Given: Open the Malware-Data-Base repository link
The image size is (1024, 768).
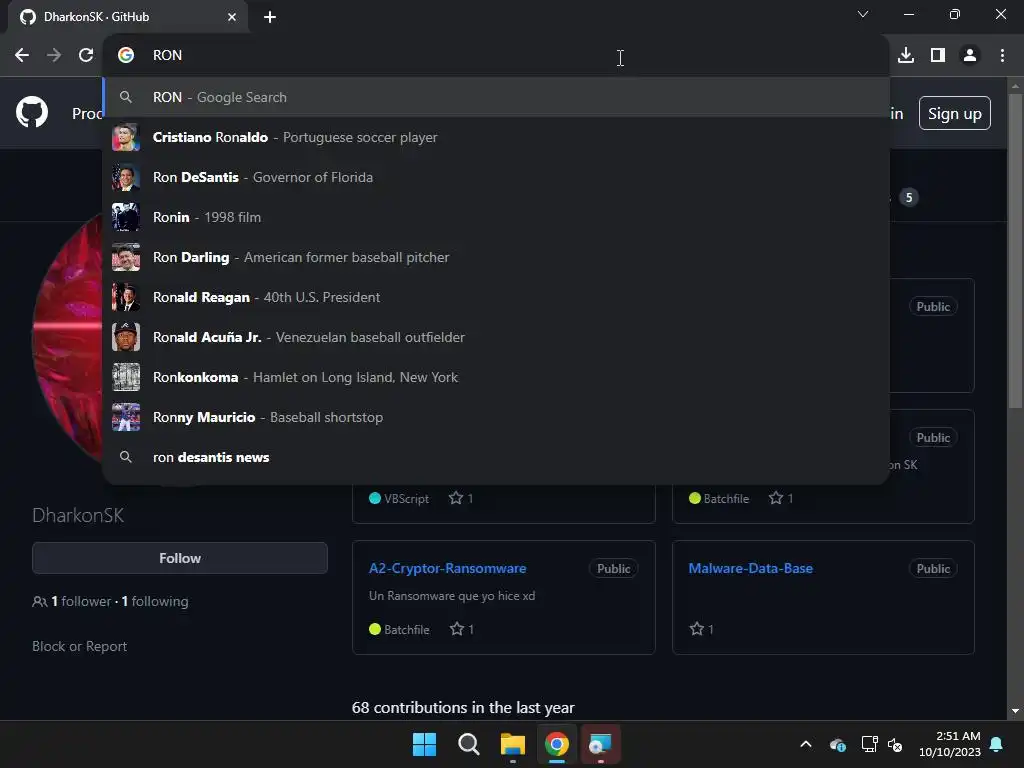Looking at the screenshot, I should click(x=750, y=568).
